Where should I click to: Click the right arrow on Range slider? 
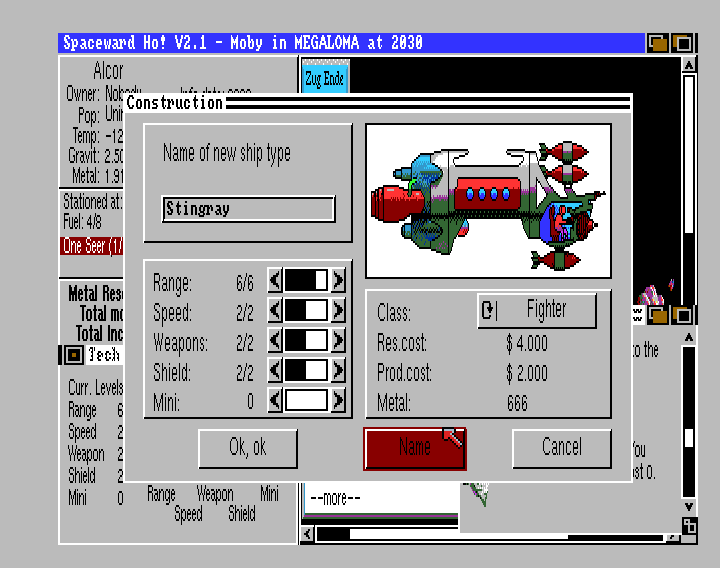(x=338, y=281)
